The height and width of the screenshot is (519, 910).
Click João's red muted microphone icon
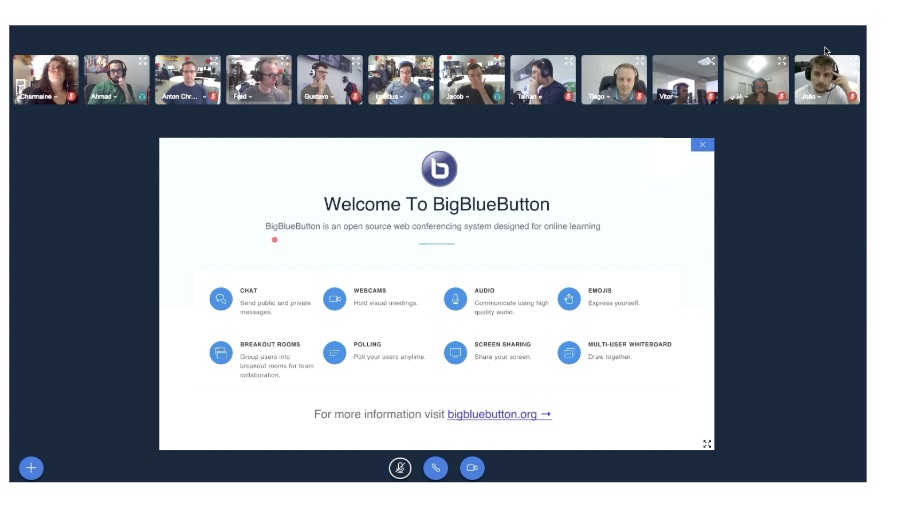pyautogui.click(x=853, y=96)
